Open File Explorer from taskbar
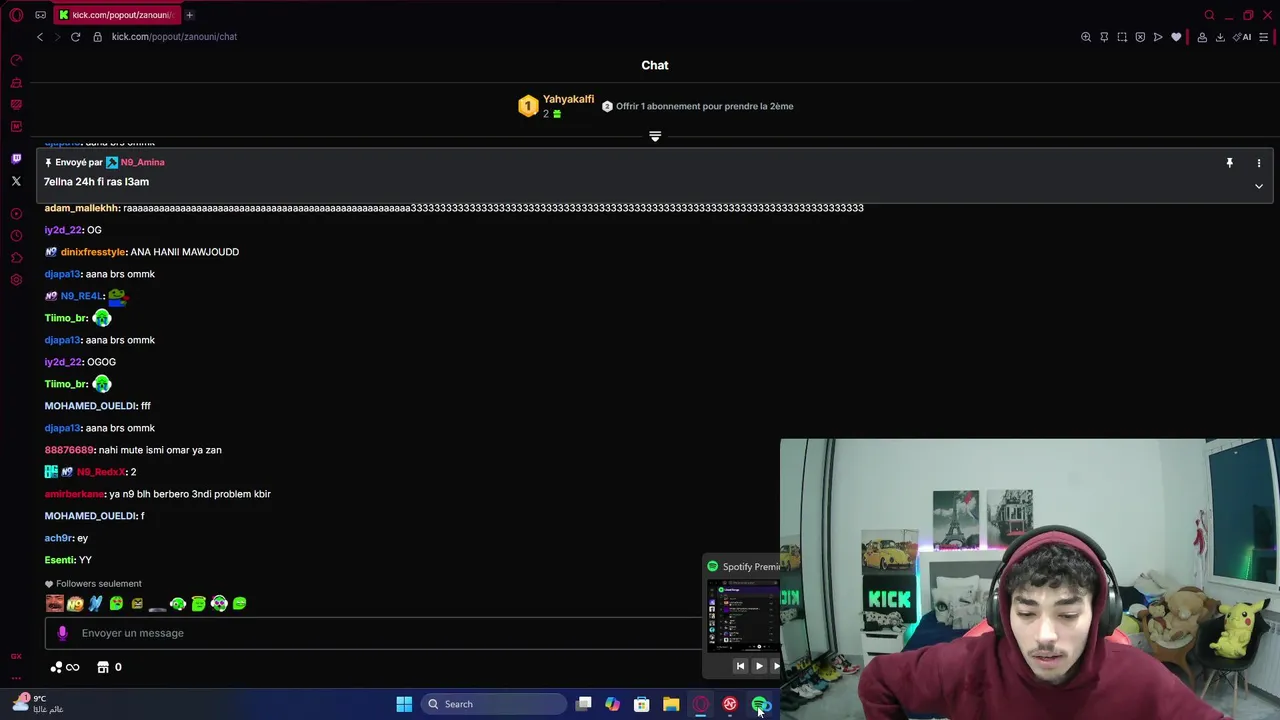Viewport: 1280px width, 720px height. tap(671, 704)
